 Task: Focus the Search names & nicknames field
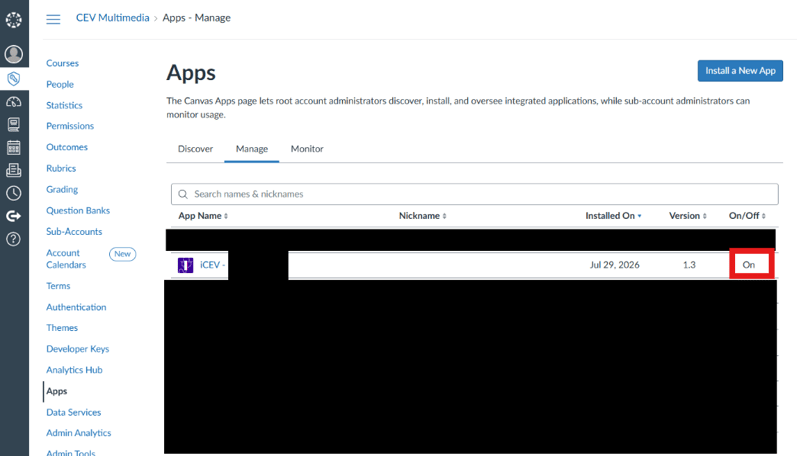tap(474, 194)
